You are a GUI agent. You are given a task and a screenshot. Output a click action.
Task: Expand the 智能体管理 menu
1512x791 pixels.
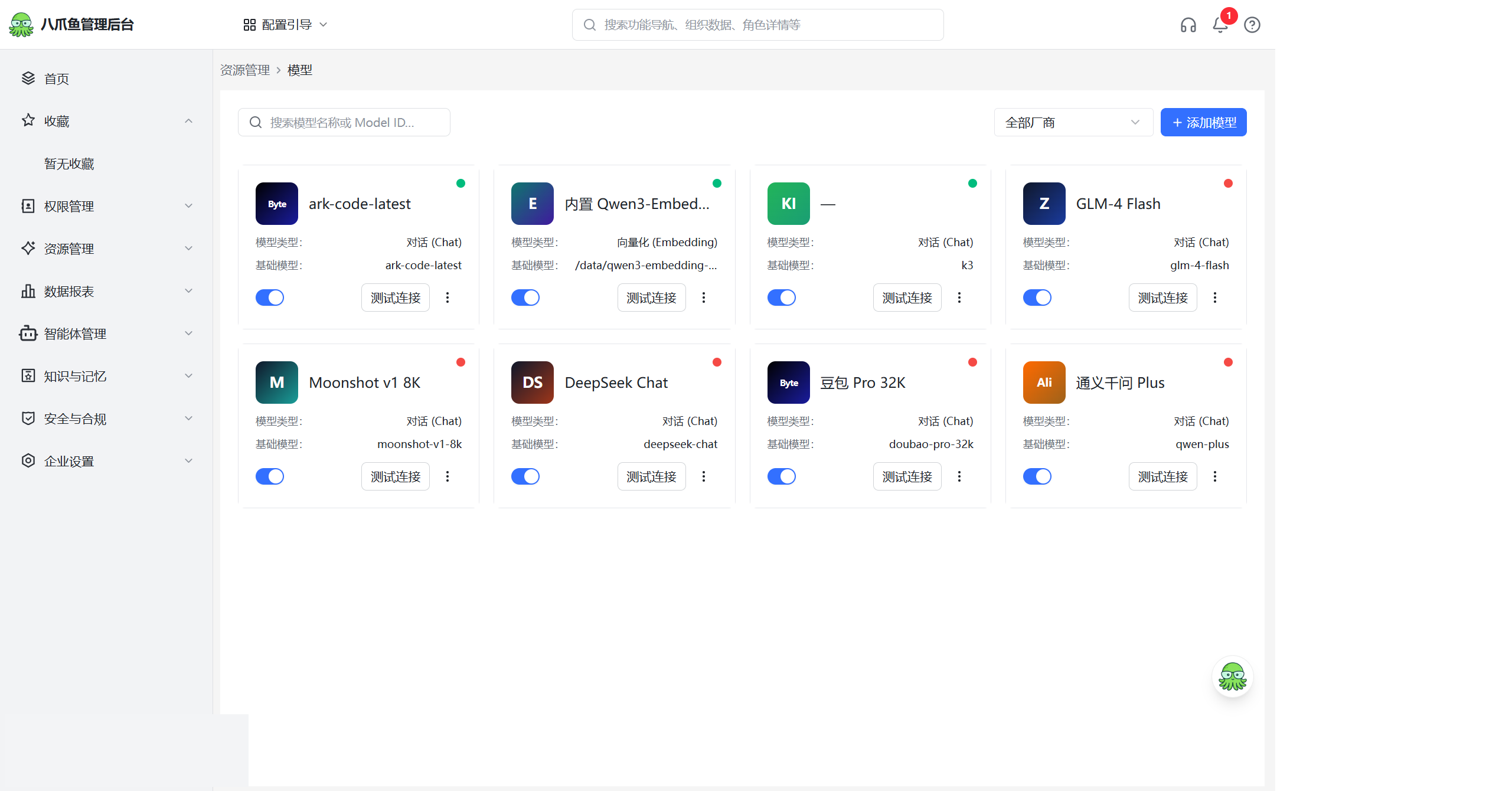(106, 334)
